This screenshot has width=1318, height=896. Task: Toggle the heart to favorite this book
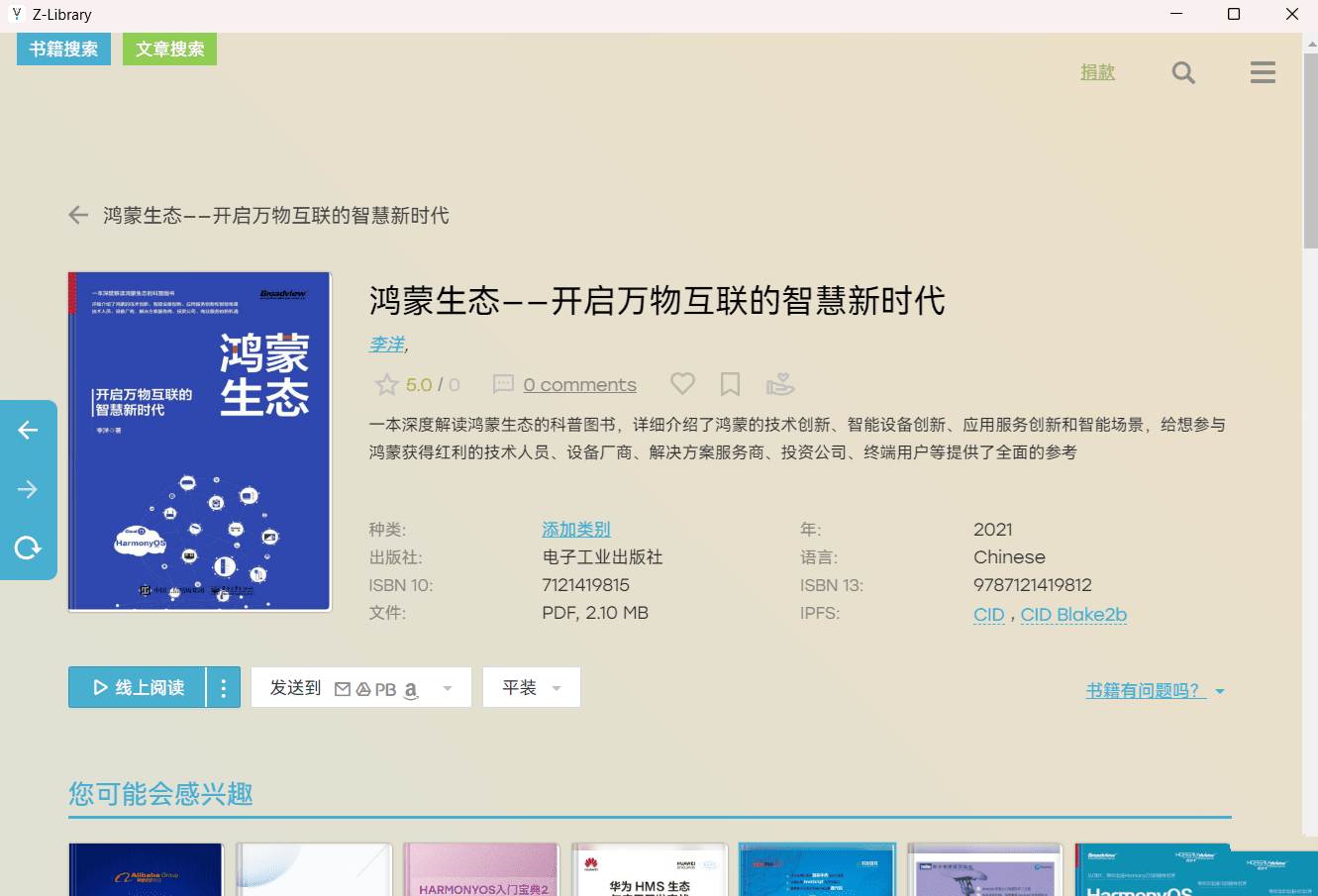point(682,383)
